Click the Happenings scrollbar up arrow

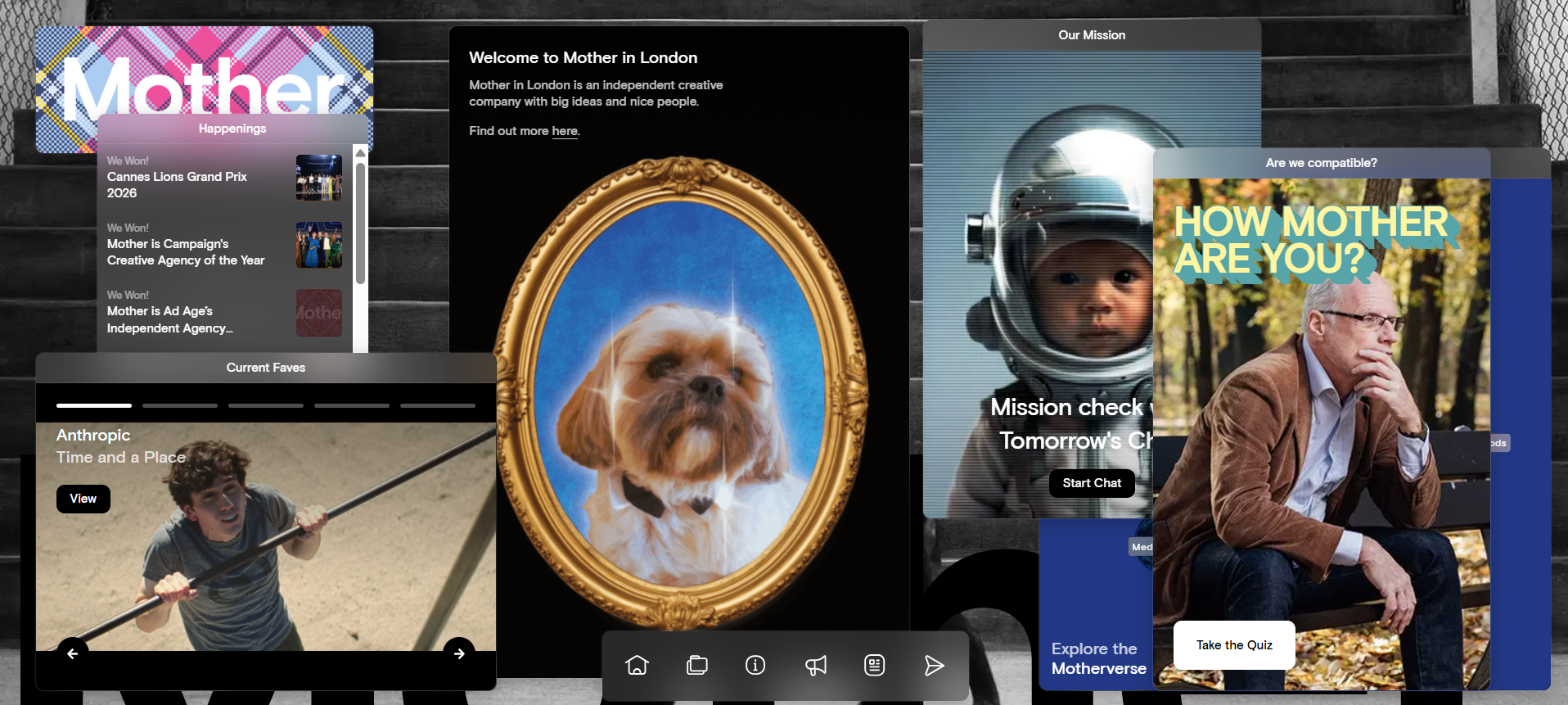point(360,151)
